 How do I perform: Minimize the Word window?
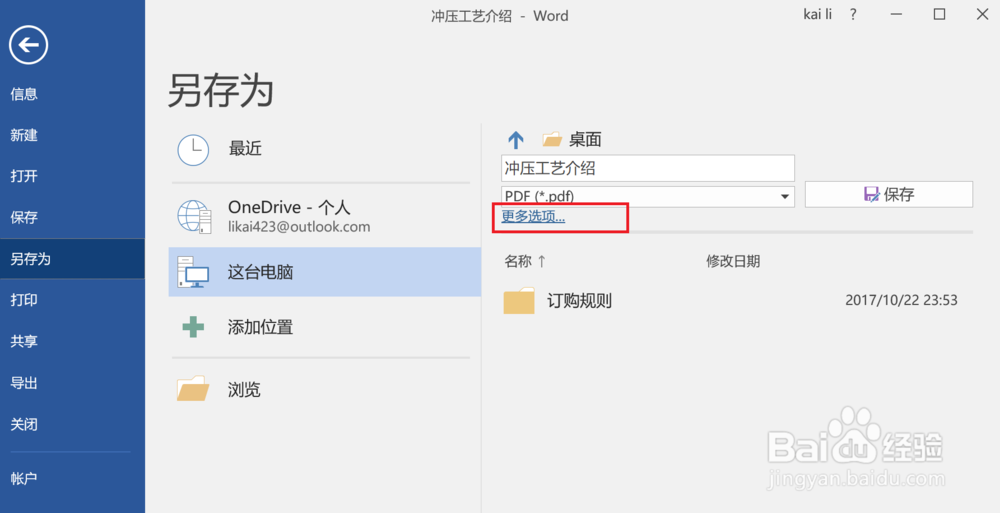(896, 15)
